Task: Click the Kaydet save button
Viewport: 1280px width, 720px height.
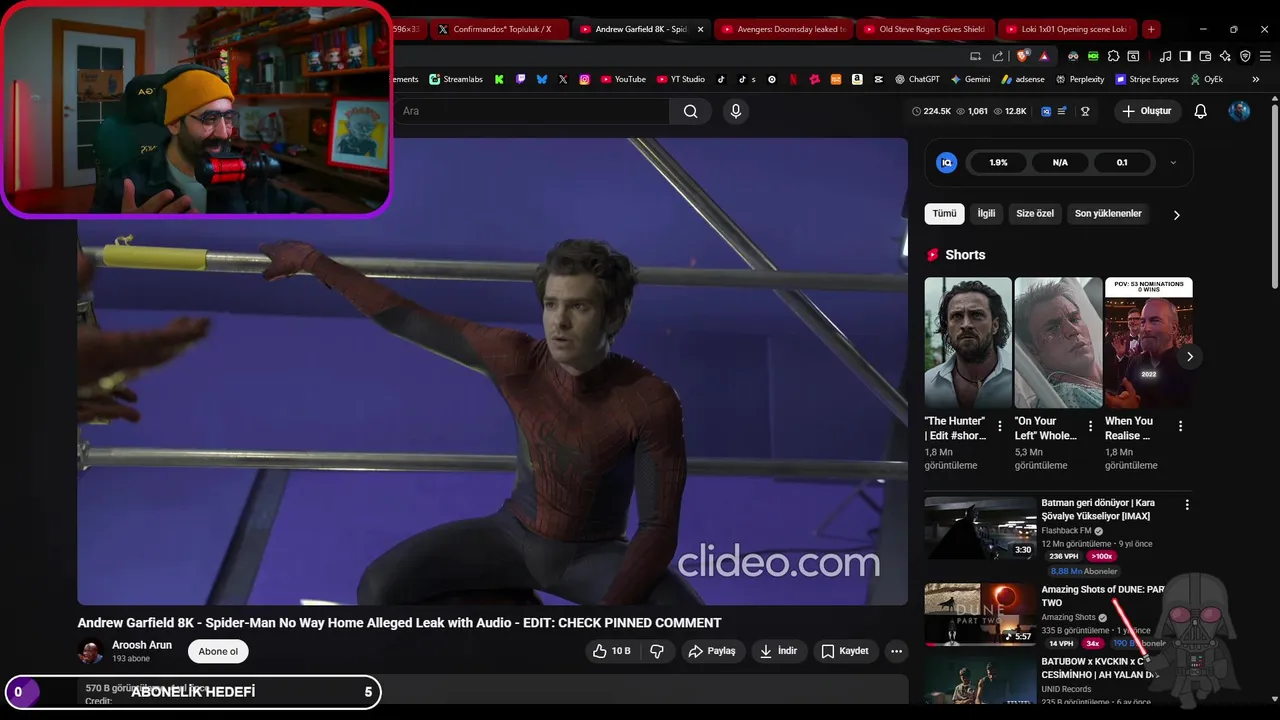Action: click(x=846, y=651)
